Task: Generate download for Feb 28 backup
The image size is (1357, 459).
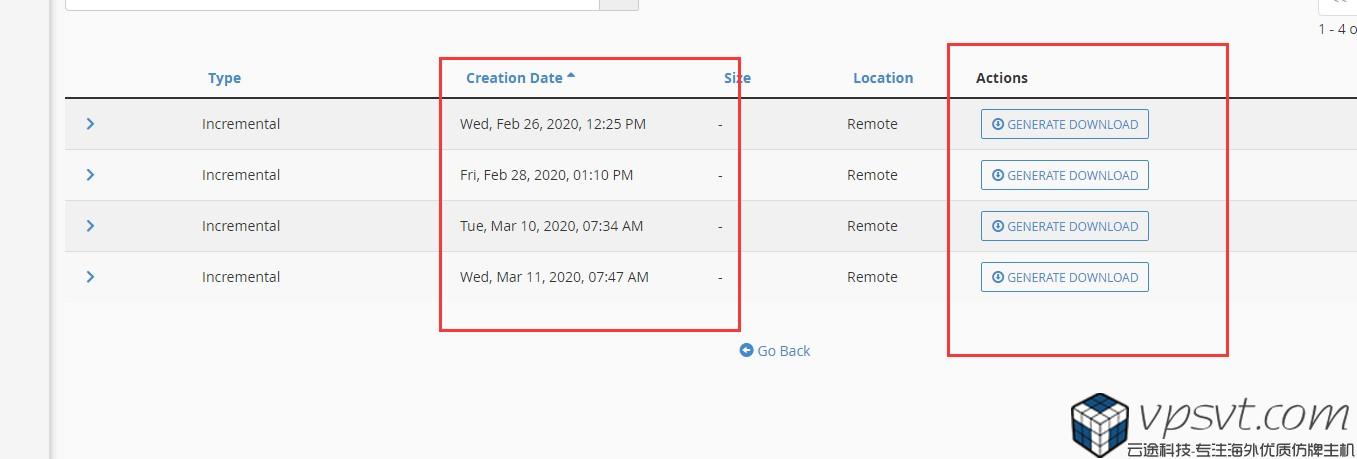Action: coord(1064,176)
